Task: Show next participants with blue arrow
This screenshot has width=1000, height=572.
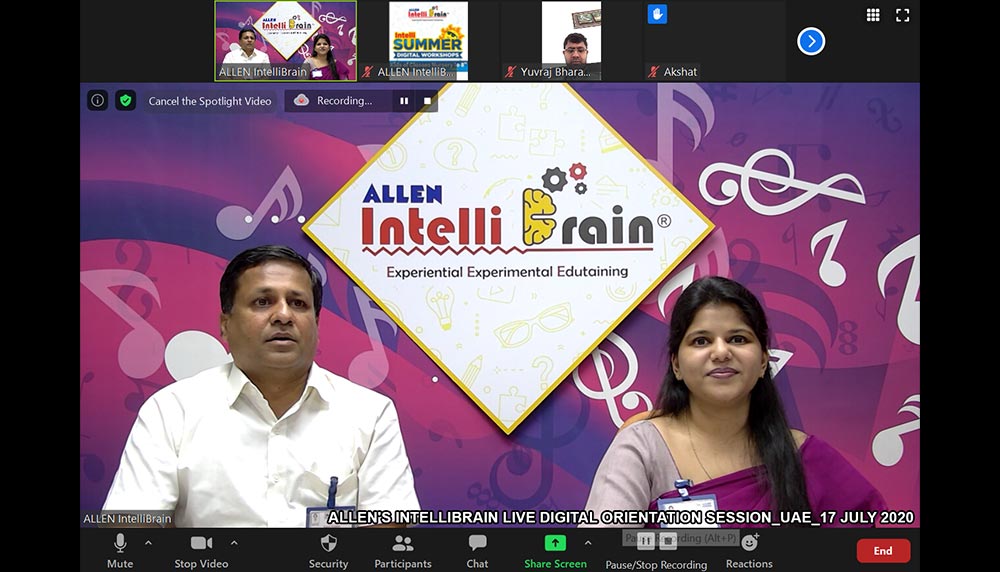Action: (x=811, y=41)
